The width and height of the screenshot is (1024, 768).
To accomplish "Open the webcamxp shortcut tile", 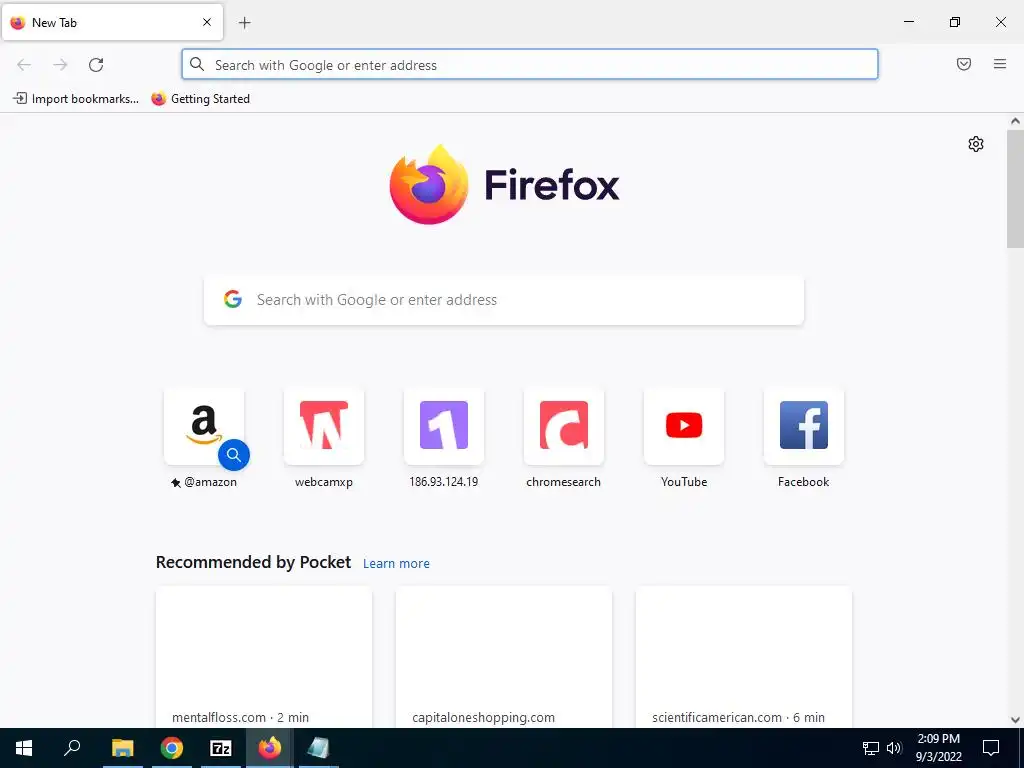I will pyautogui.click(x=324, y=426).
